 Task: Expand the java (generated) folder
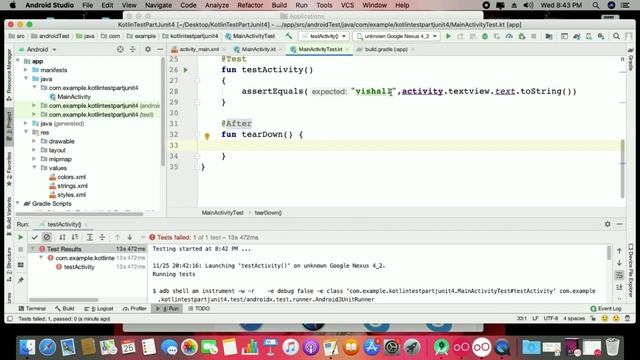click(x=26, y=123)
